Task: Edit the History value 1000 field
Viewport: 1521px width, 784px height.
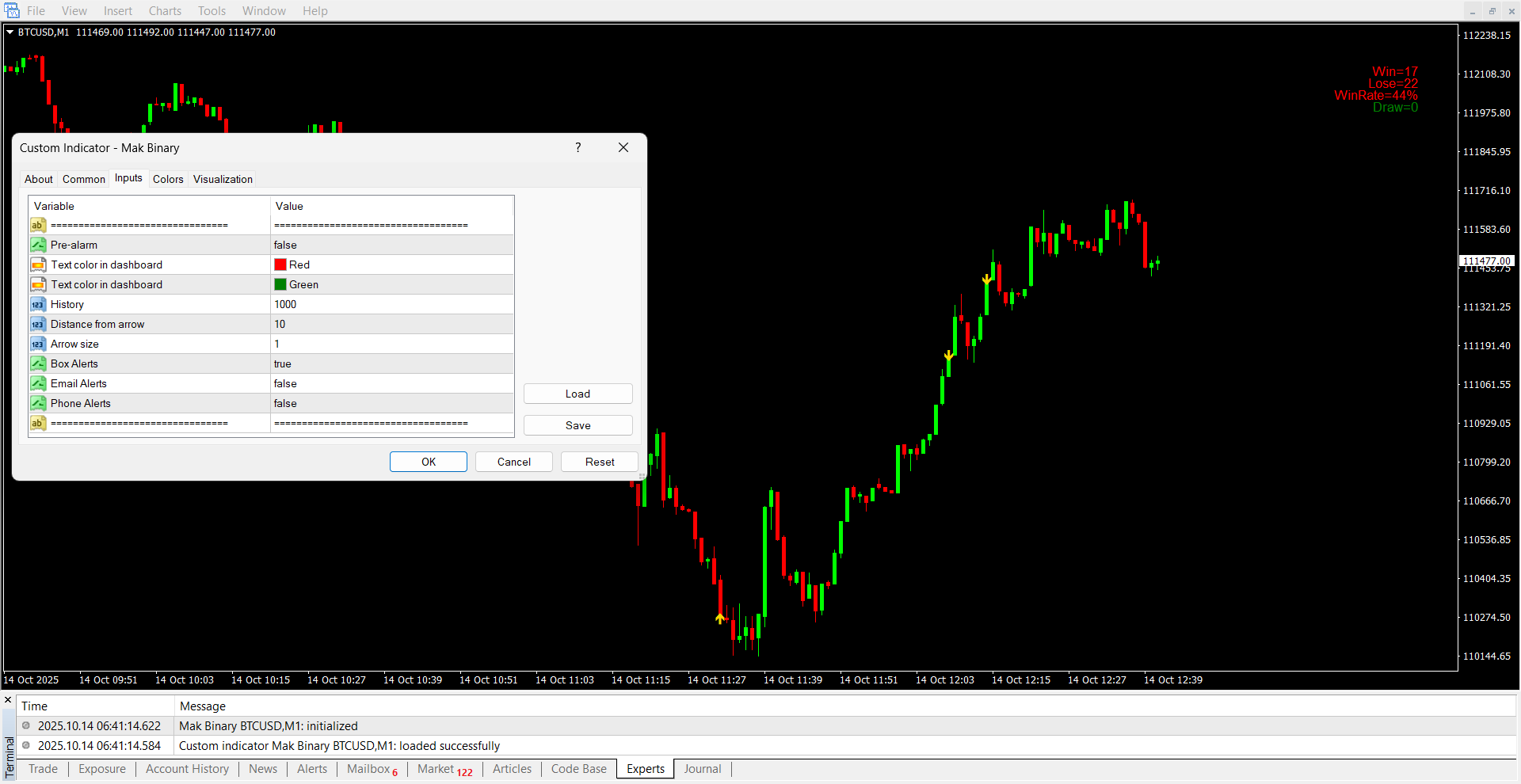Action: click(x=391, y=304)
